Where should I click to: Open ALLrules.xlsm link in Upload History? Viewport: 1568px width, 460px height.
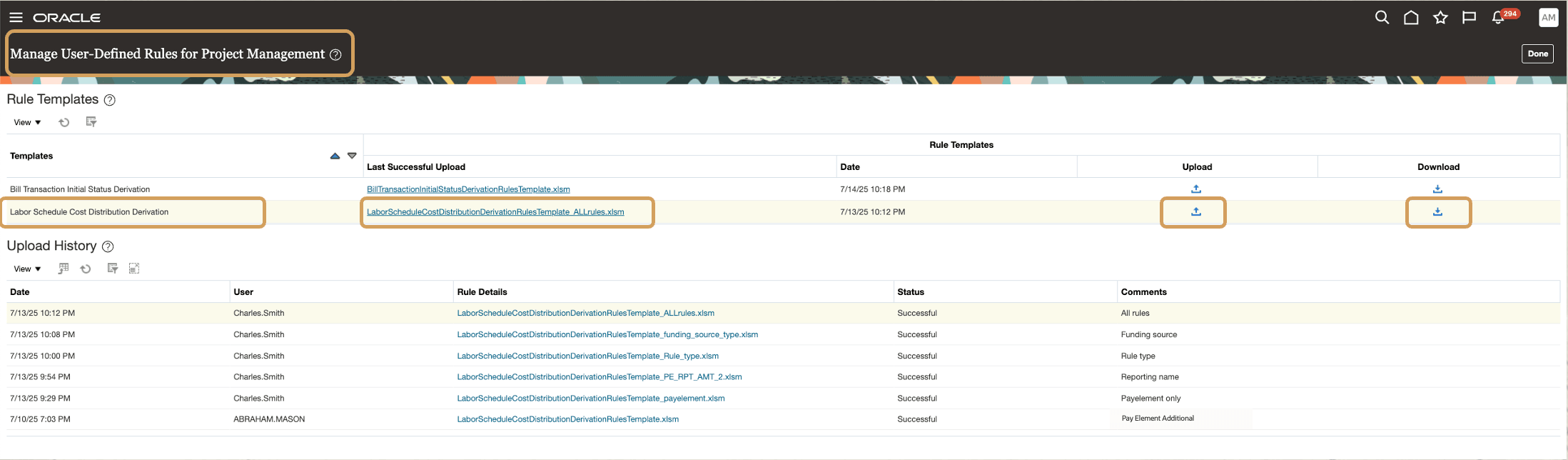click(585, 313)
